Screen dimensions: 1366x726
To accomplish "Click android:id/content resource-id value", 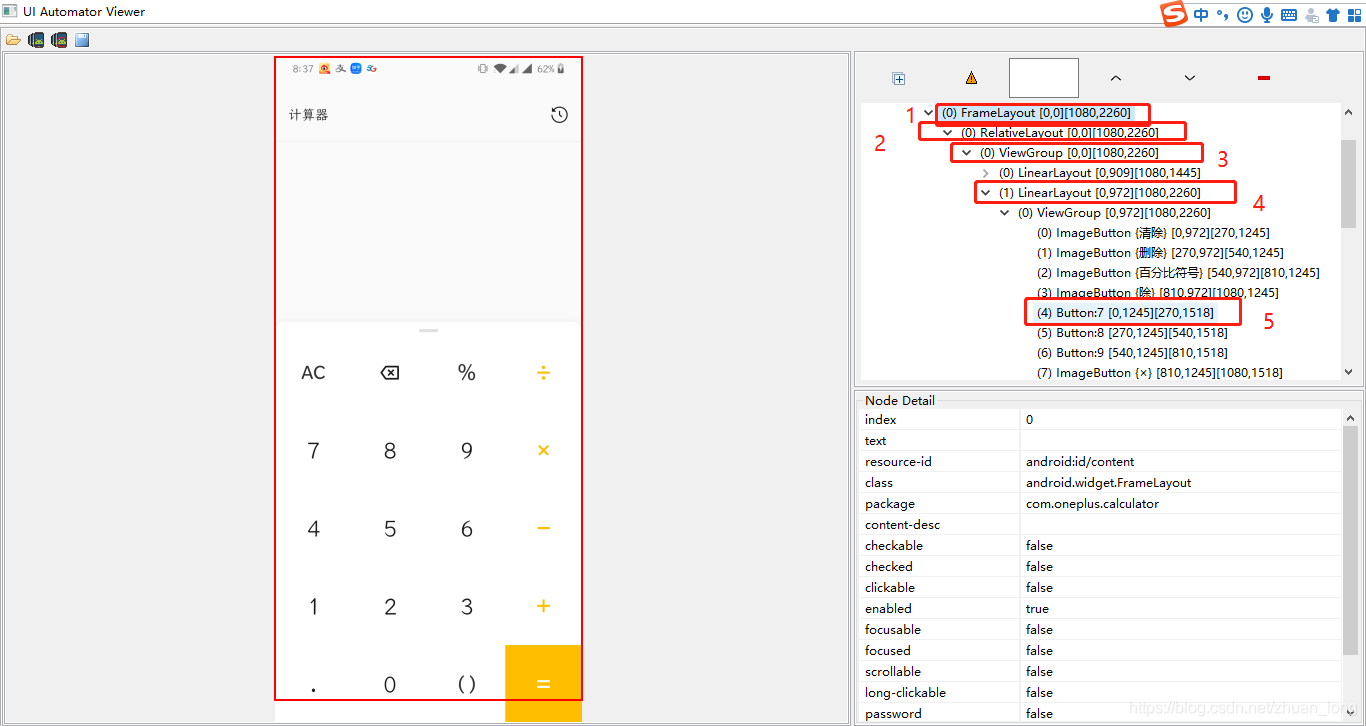I will 1080,462.
